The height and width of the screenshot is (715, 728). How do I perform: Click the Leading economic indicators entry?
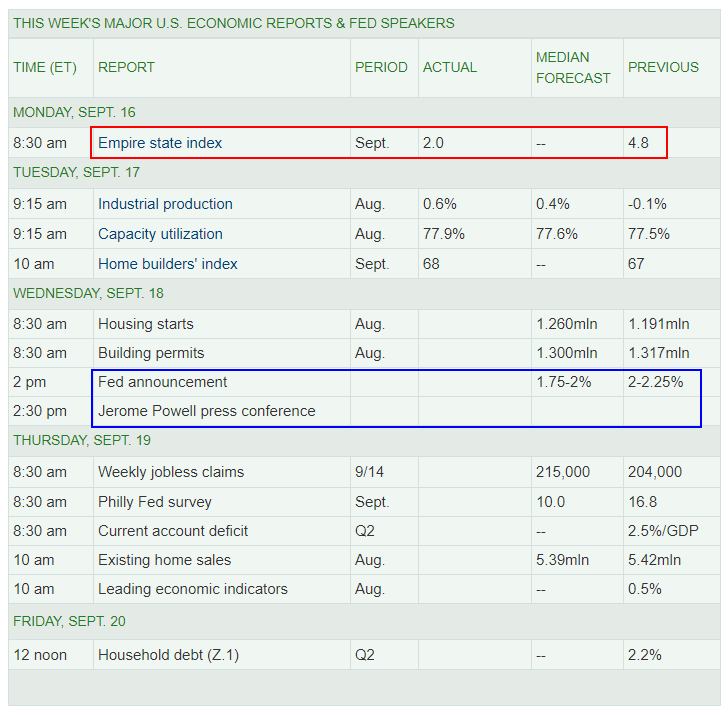click(193, 589)
